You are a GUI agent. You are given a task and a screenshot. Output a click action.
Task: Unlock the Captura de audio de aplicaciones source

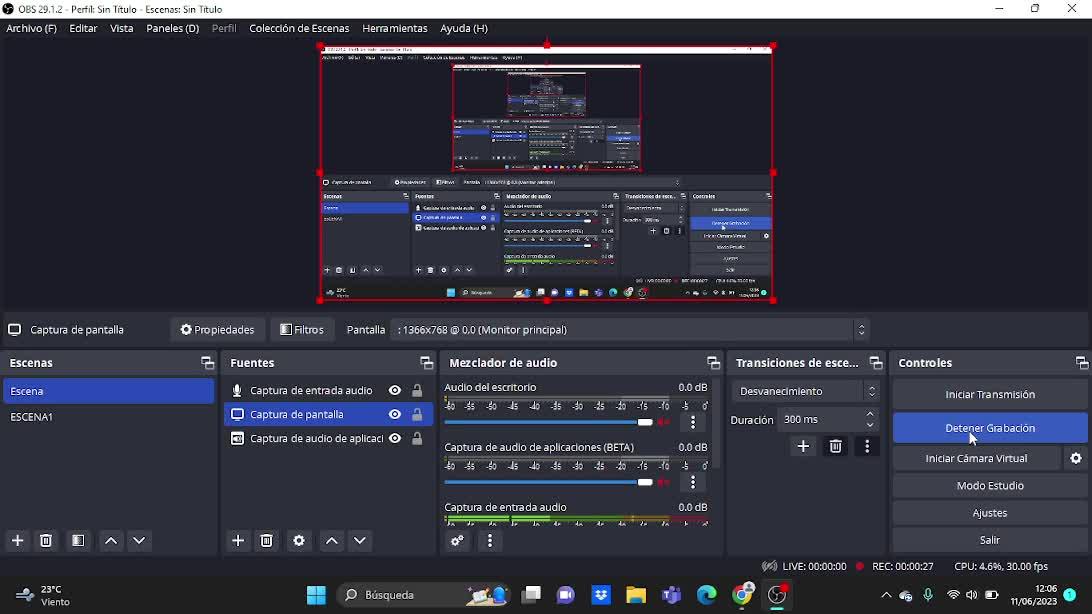coord(417,439)
